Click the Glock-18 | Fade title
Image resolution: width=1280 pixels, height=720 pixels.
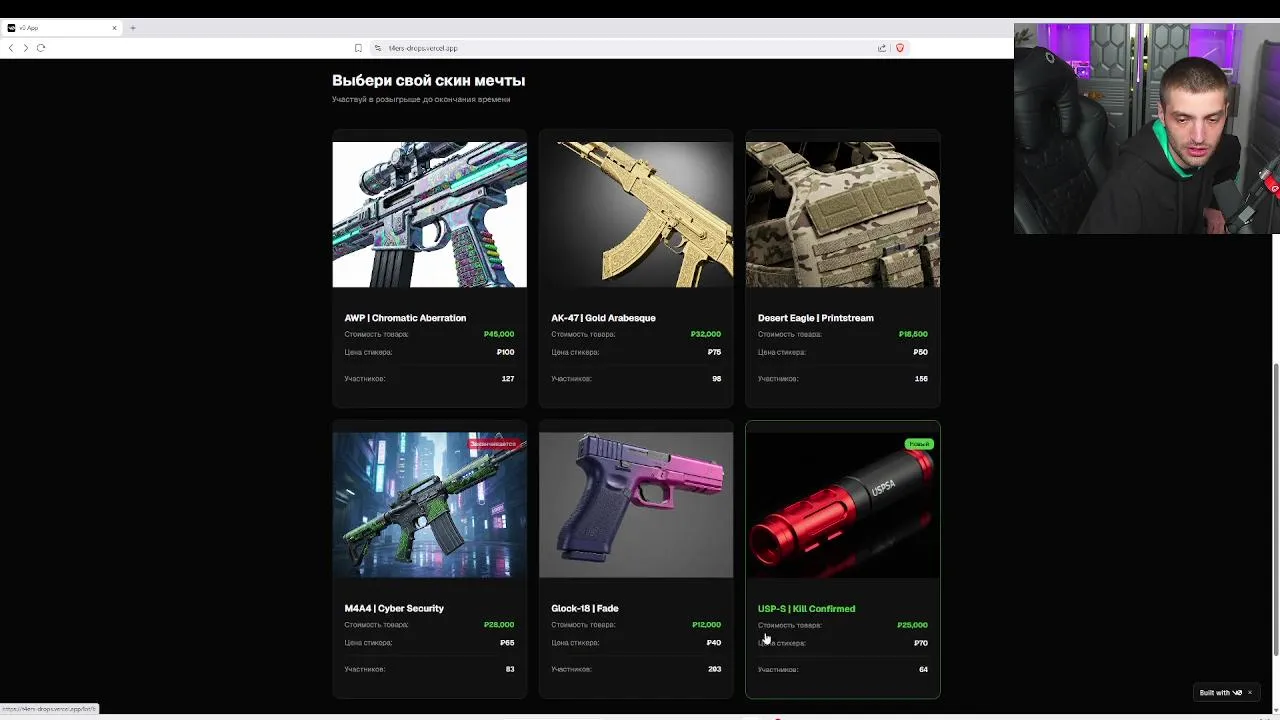584,608
